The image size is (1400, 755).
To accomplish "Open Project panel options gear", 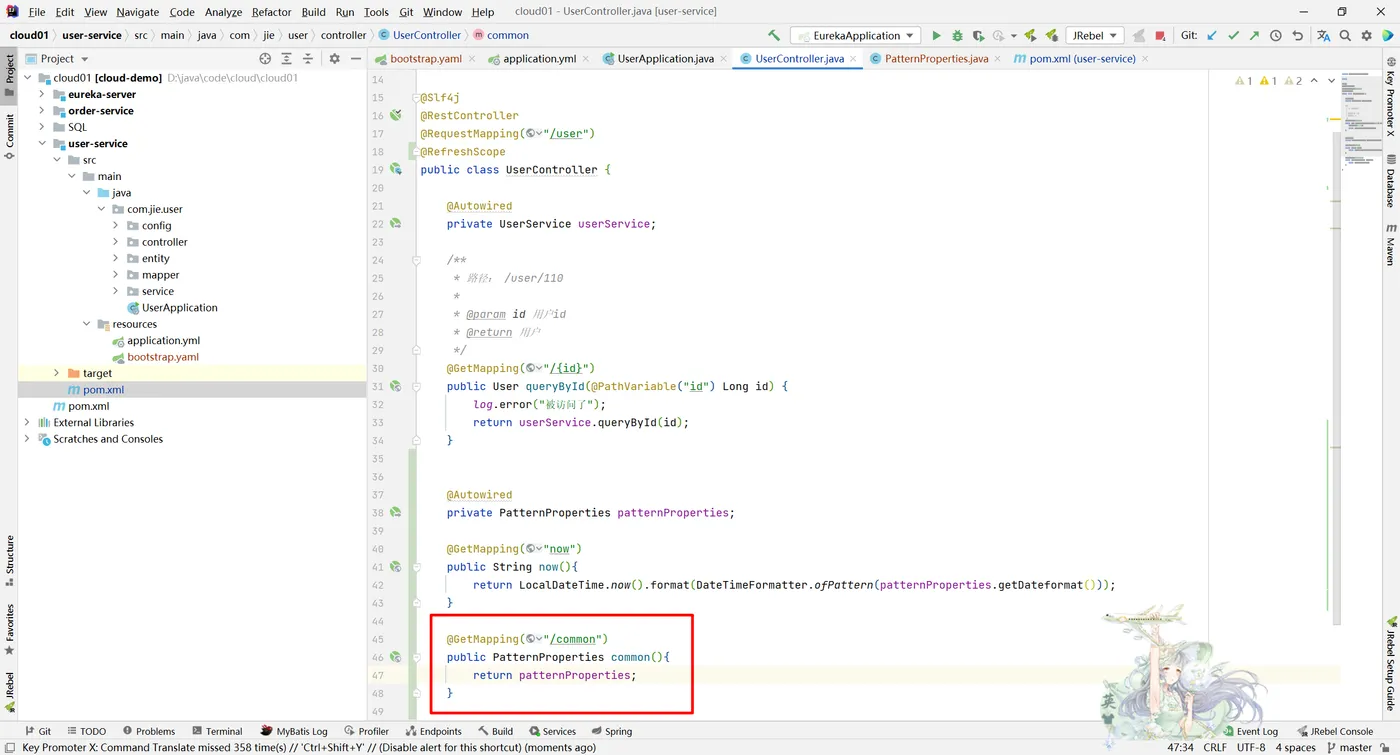I will [334, 59].
